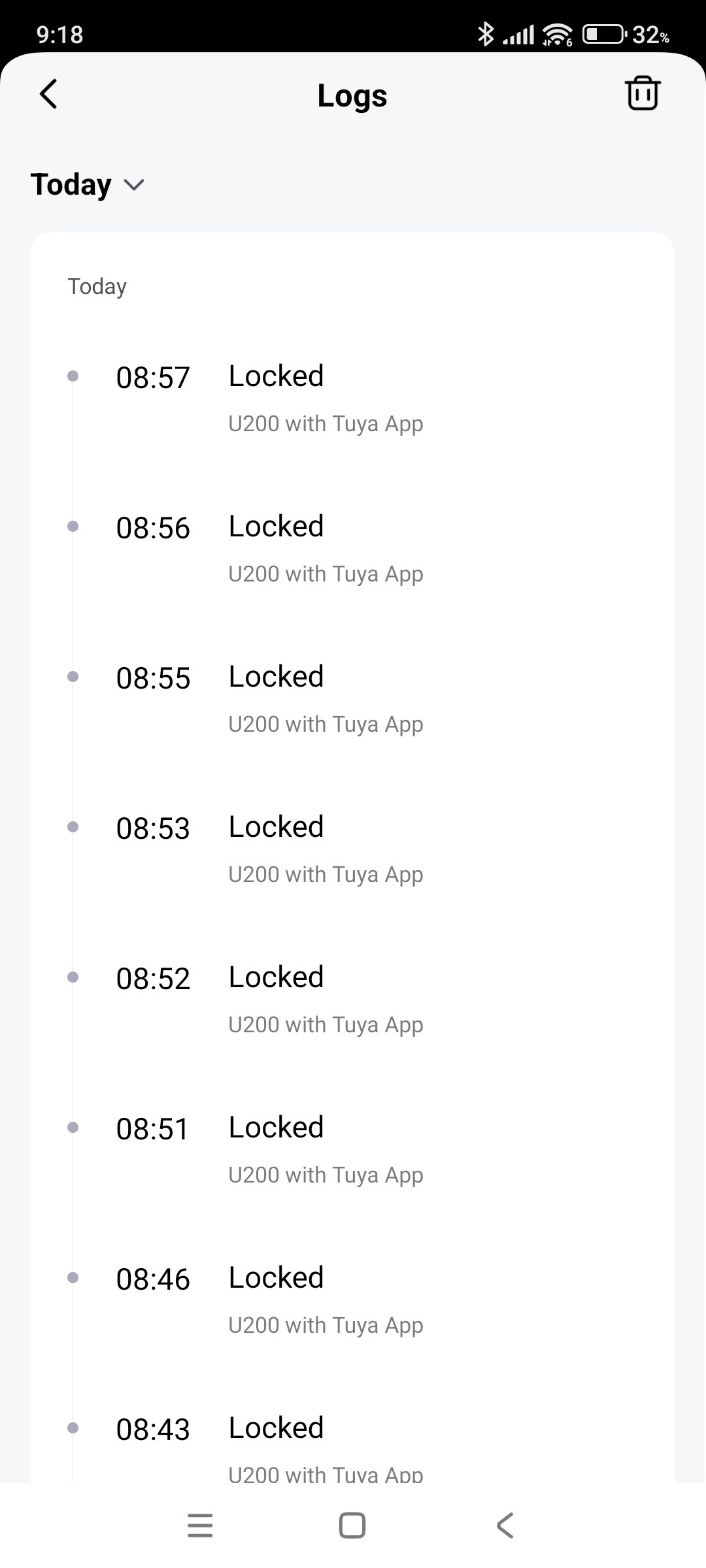Select the 08:43 Locked log entry
The image size is (706, 1568).
click(x=276, y=1428)
